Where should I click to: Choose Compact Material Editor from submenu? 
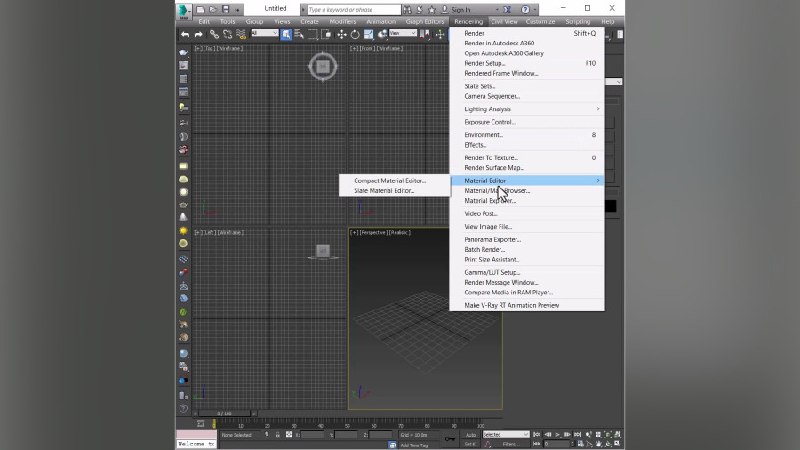(x=390, y=181)
